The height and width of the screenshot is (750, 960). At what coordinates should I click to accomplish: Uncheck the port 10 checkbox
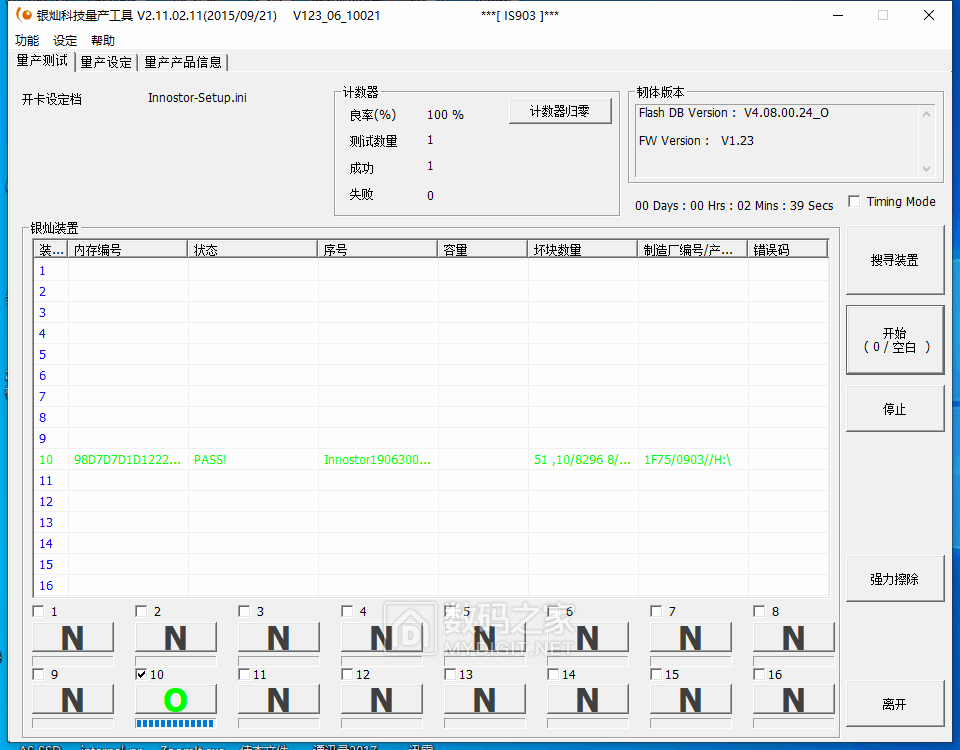click(x=142, y=675)
